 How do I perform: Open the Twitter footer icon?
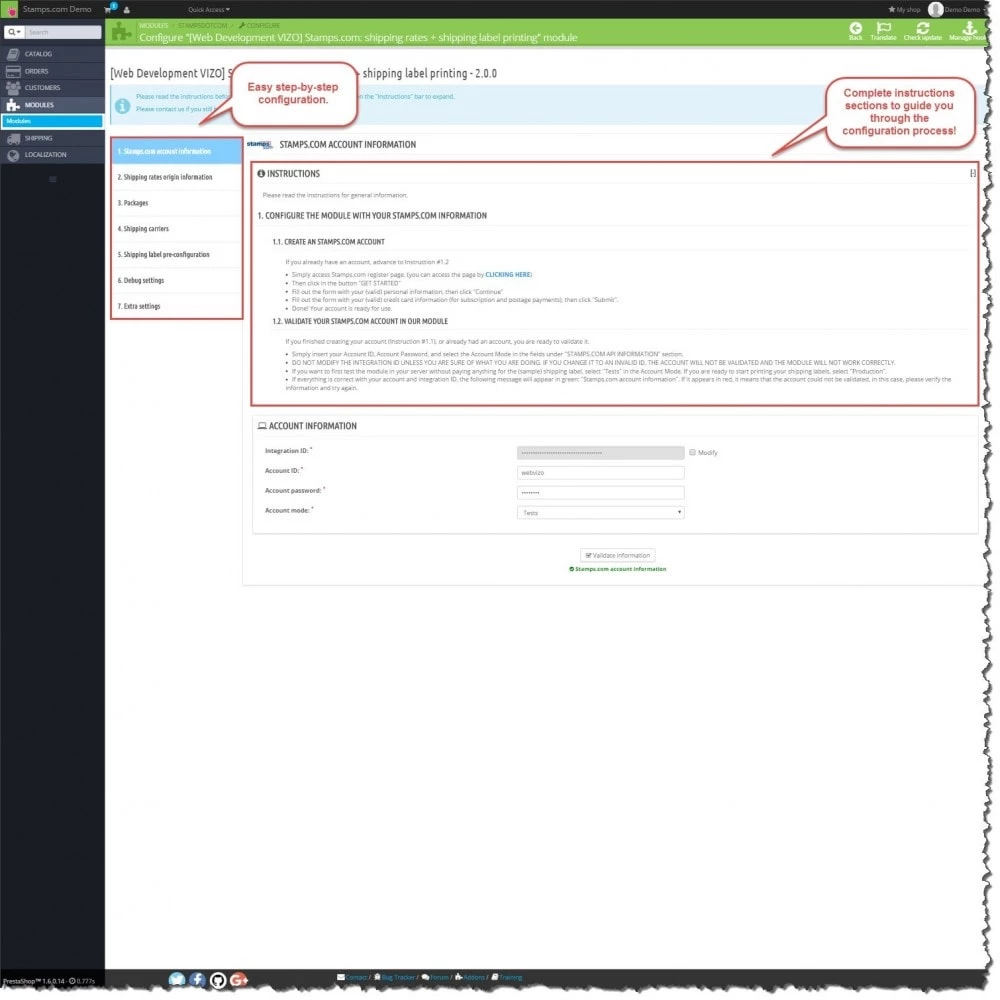[x=177, y=979]
